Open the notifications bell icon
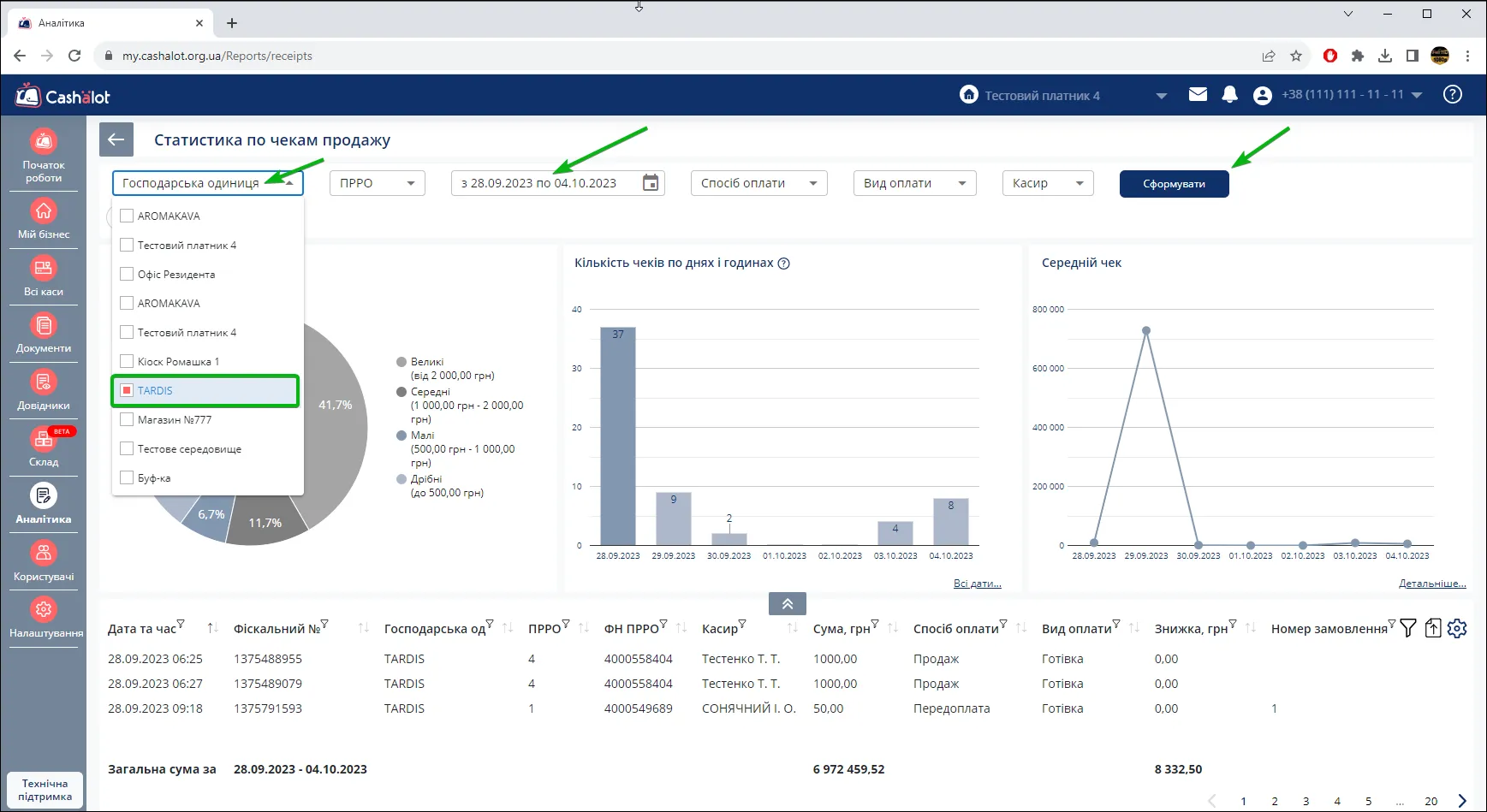 1229,95
